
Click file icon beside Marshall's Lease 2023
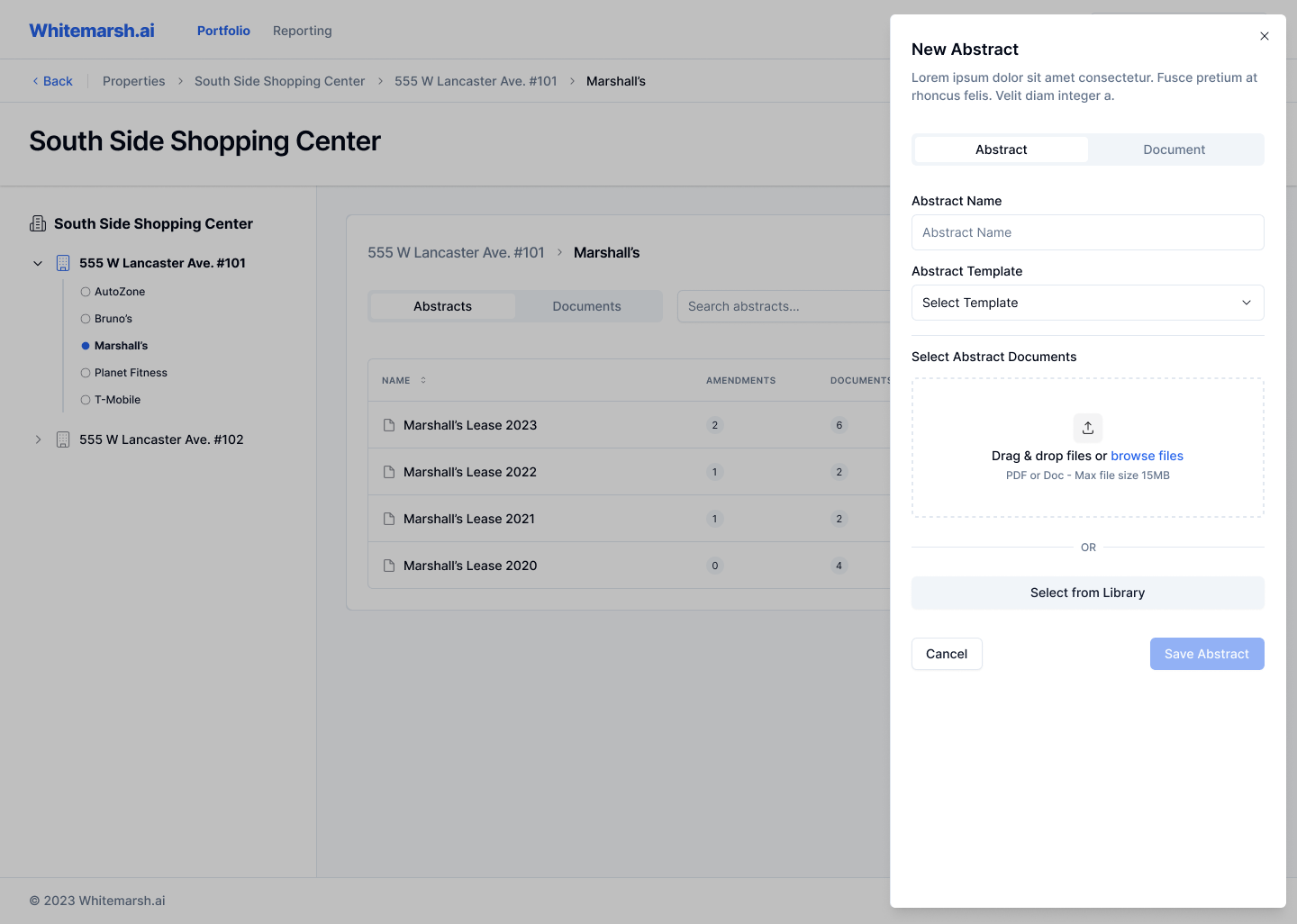(389, 425)
